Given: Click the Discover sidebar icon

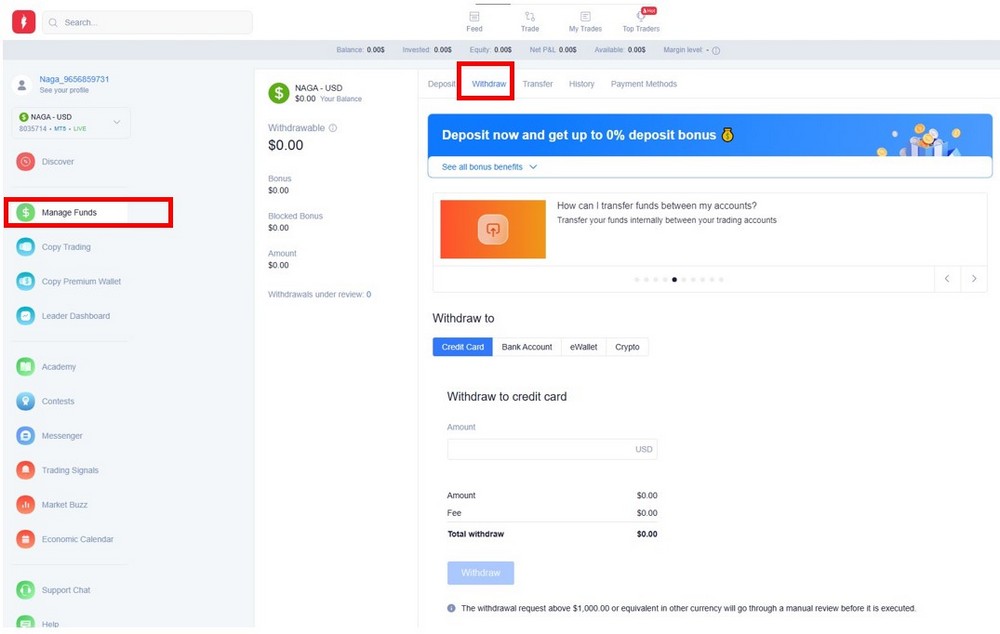Looking at the screenshot, I should (x=26, y=161).
